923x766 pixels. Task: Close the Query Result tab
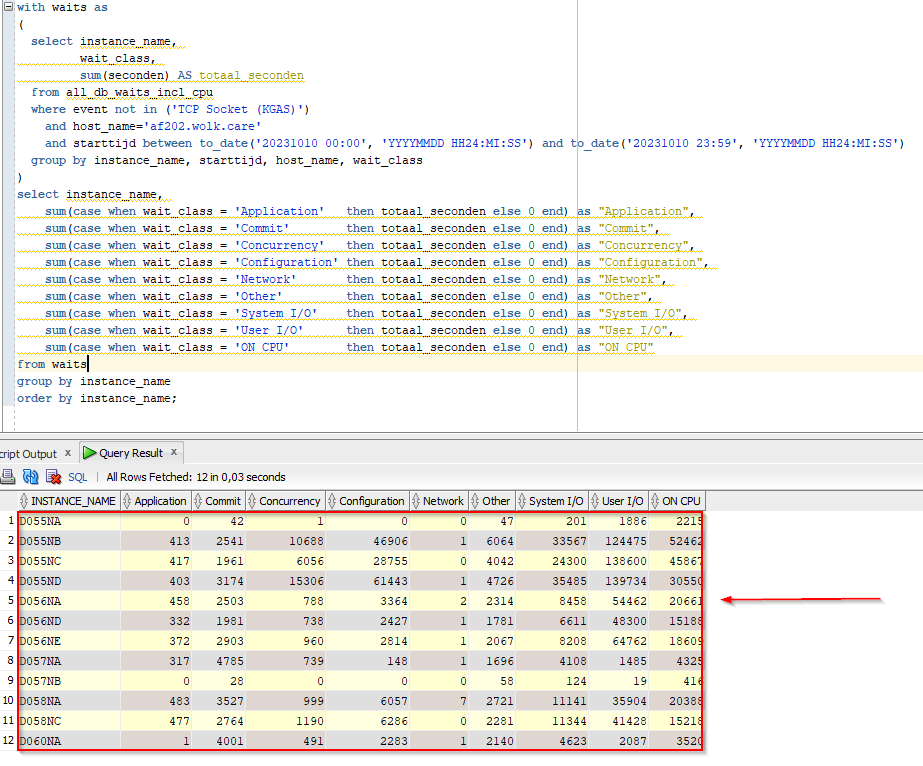174,453
